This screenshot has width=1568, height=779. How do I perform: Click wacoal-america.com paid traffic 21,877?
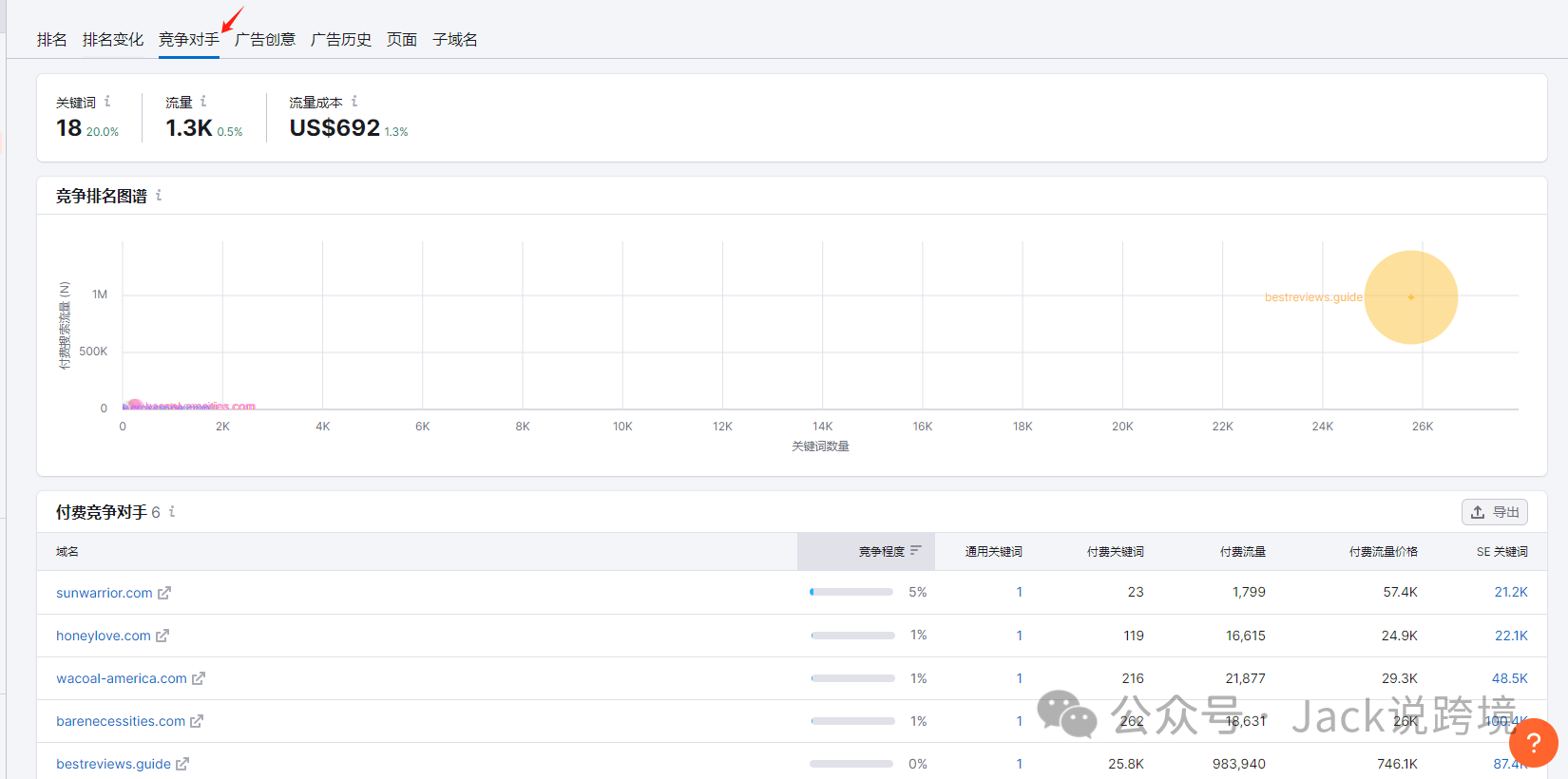pyautogui.click(x=1246, y=678)
